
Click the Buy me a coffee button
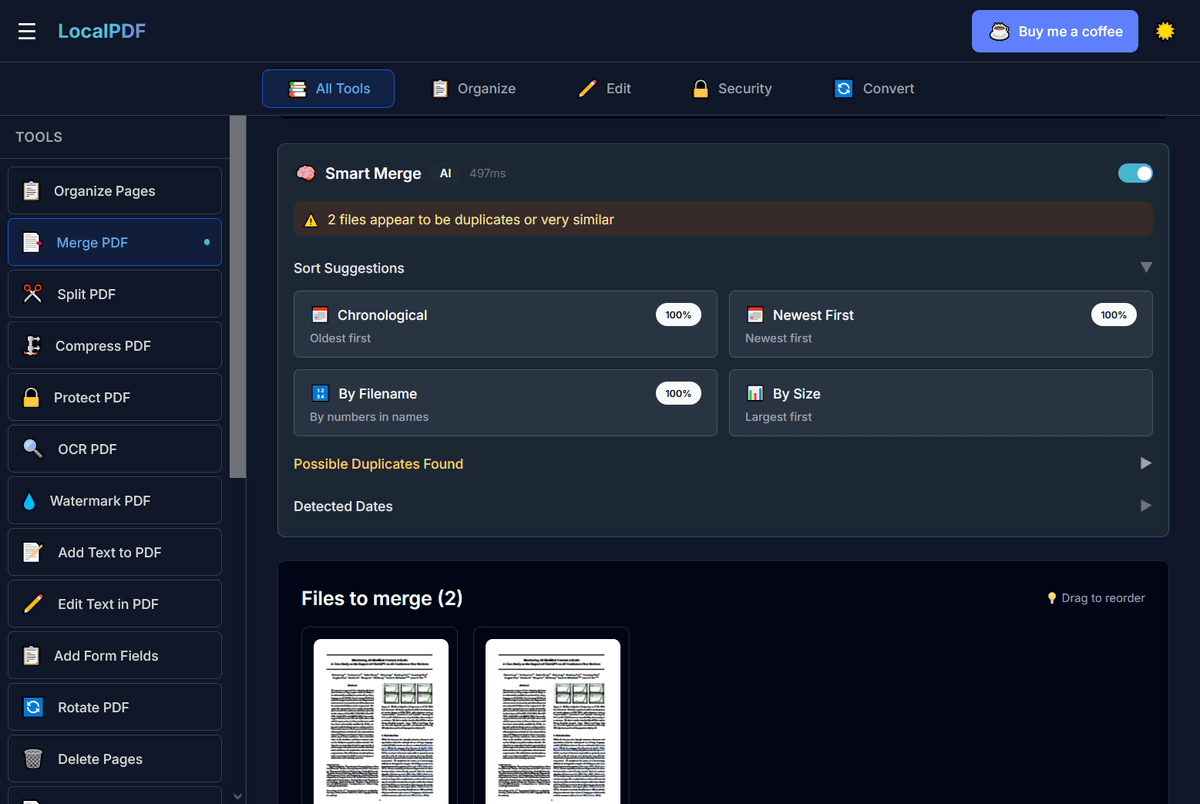(1054, 31)
